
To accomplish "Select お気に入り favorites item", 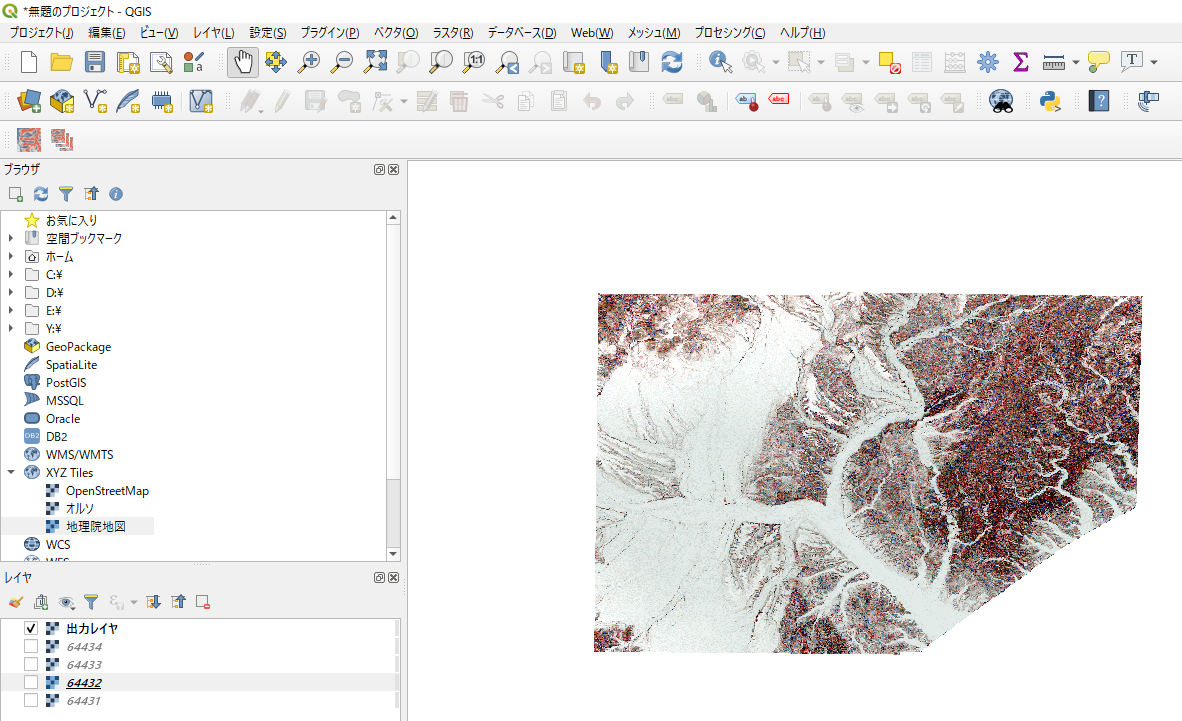I will coord(72,220).
